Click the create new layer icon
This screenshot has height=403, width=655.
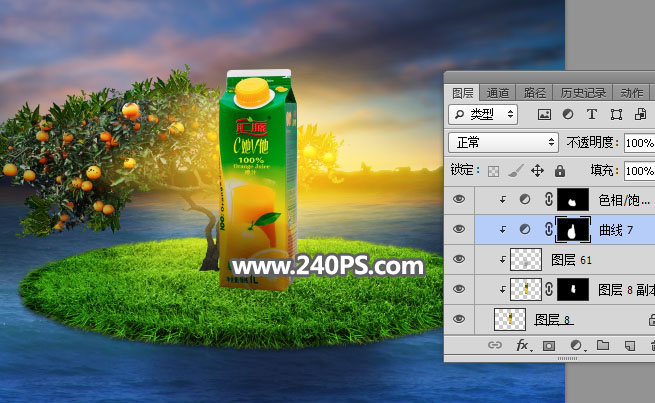pos(629,345)
